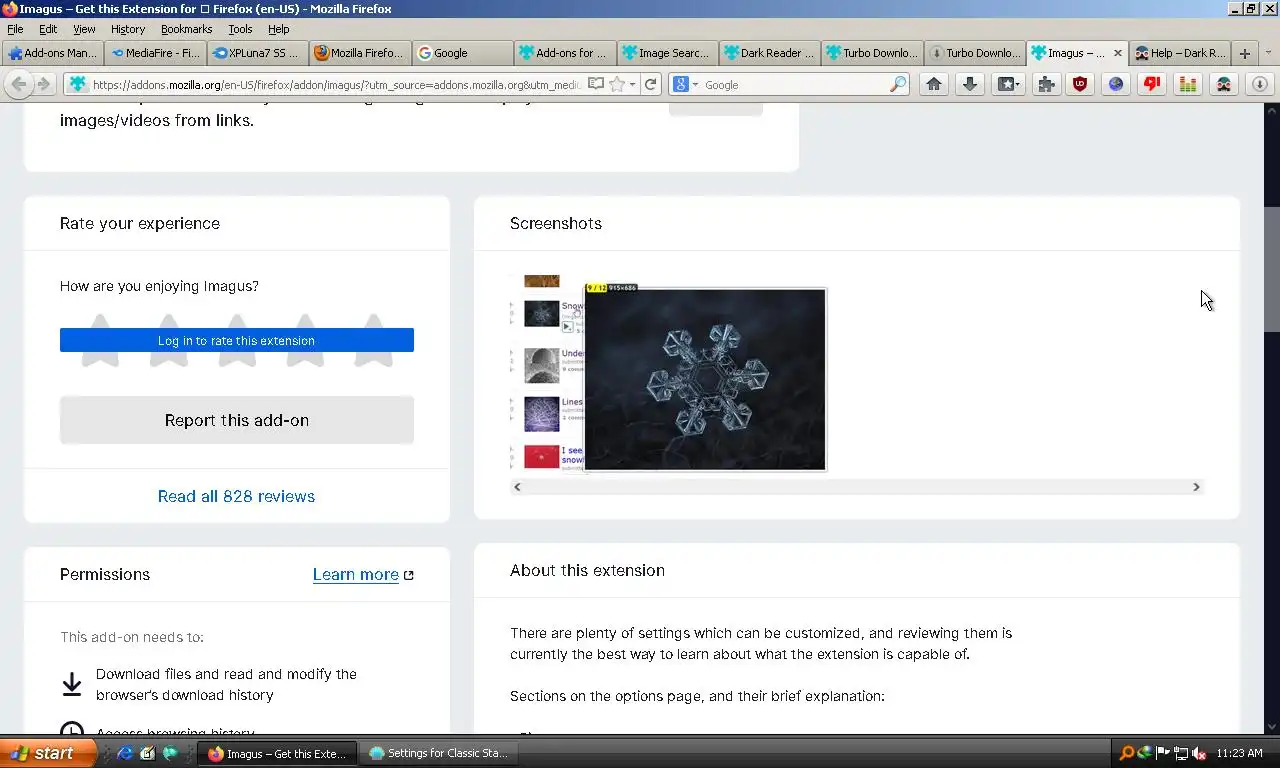Open Settings for Classic Start taskbar button

(438, 753)
